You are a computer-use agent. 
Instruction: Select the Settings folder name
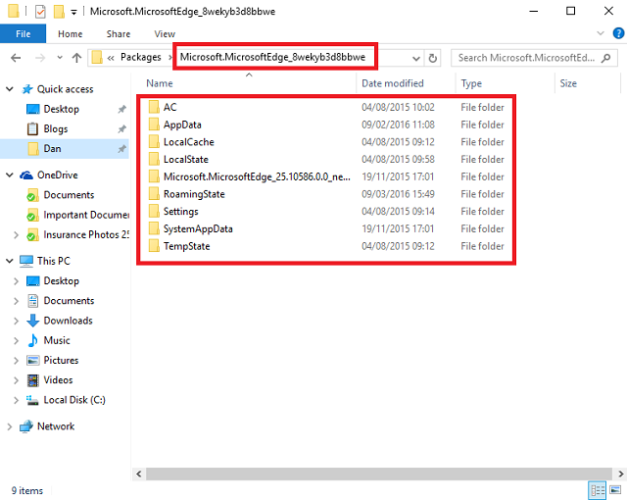coord(181,211)
